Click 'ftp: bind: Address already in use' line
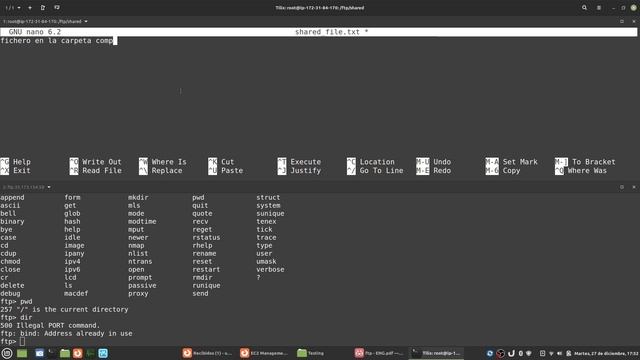 66,333
